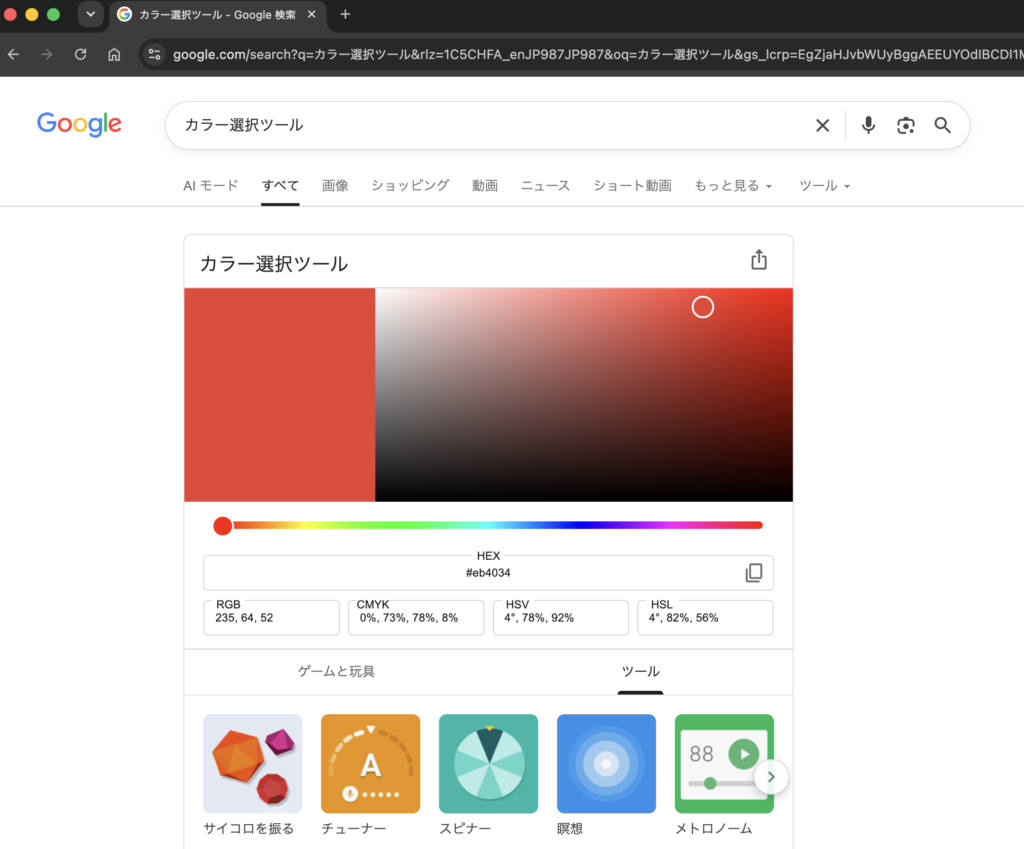This screenshot has height=849, width=1024.
Task: Click the Google logo
Action: pos(79,124)
